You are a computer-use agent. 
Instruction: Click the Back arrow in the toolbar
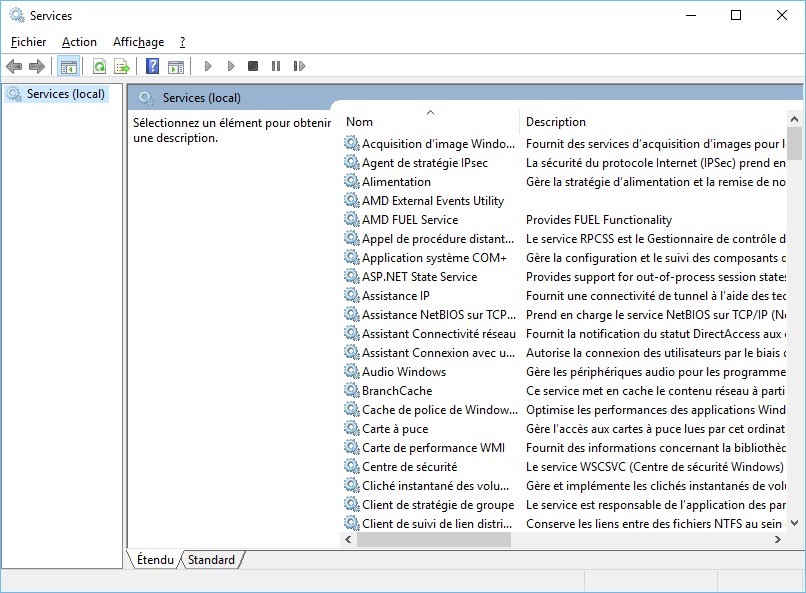(14, 67)
